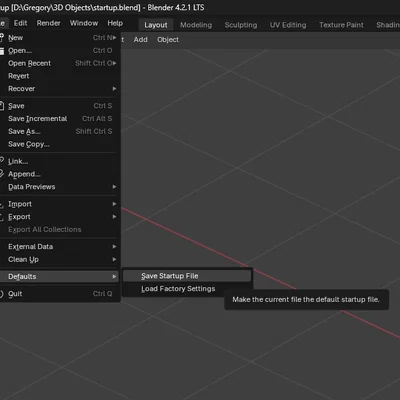Switch to the Sculpting workspace tab
The height and width of the screenshot is (400, 400).
(x=241, y=25)
